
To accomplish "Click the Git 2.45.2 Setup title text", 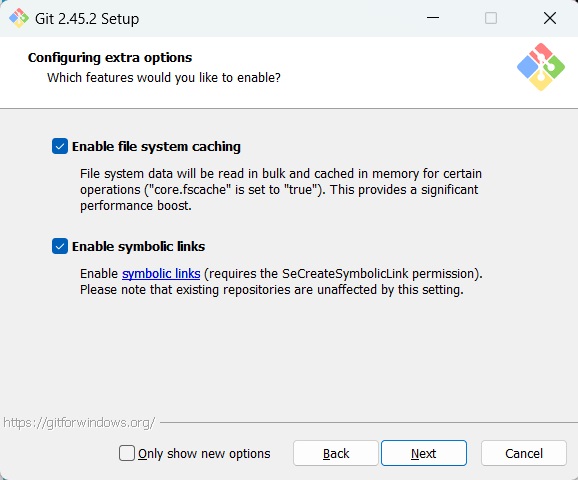I will coord(87,18).
